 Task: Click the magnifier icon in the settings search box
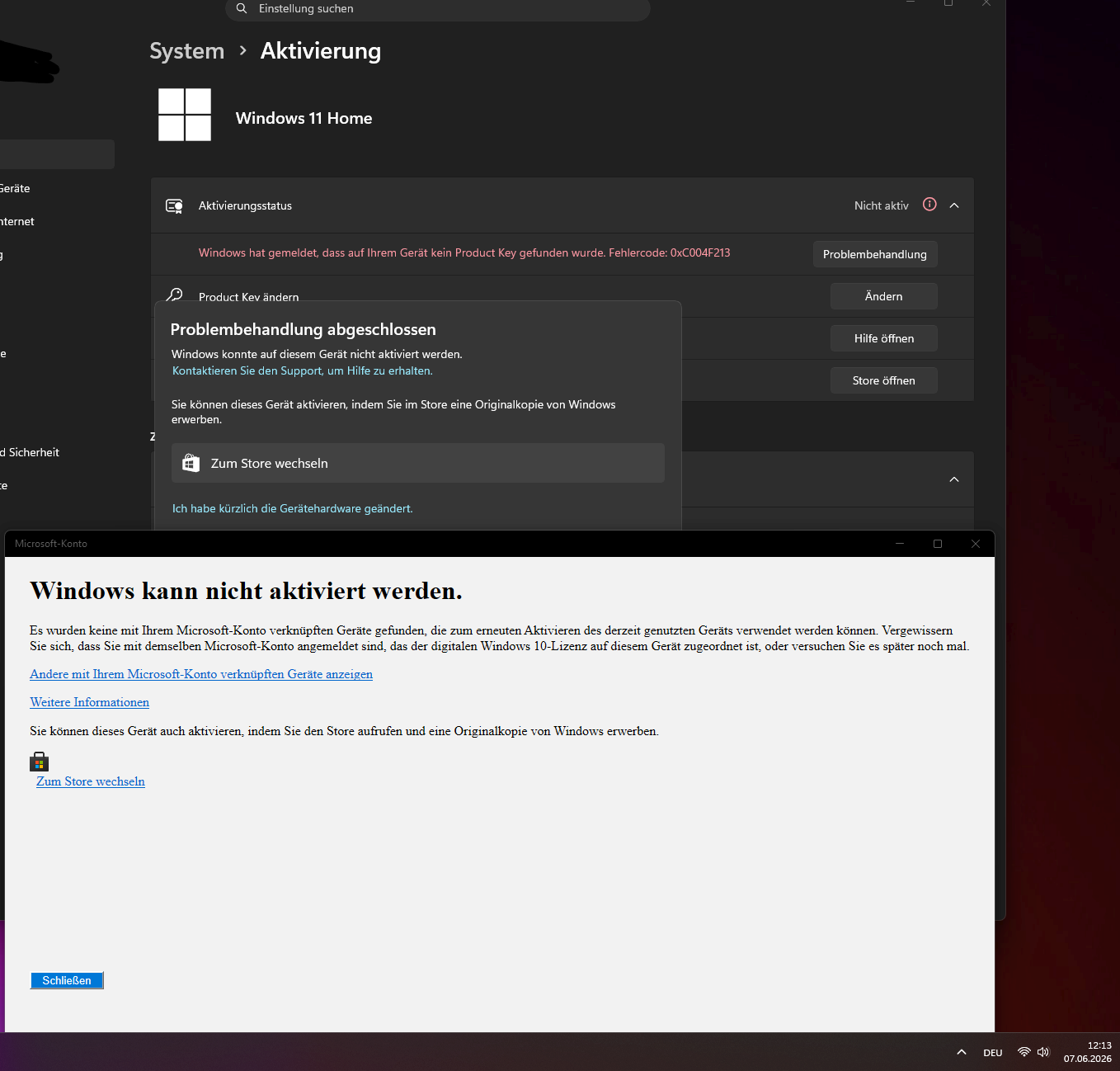[242, 8]
